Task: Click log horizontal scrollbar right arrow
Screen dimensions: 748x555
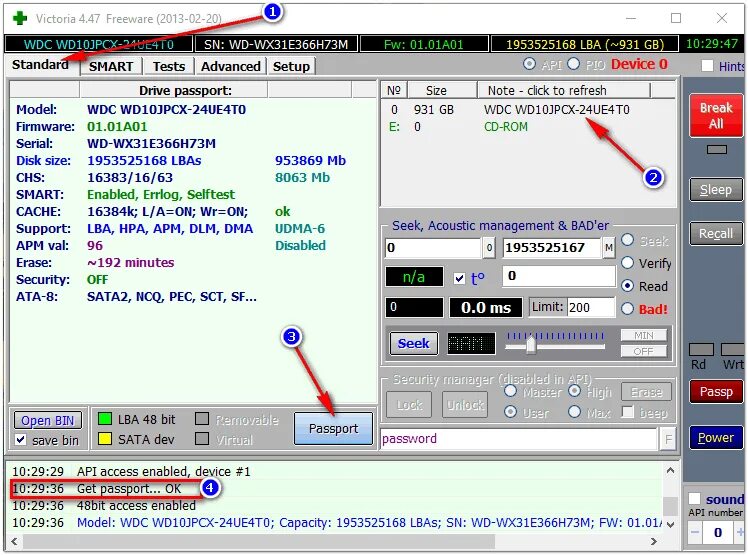Action: (654, 542)
